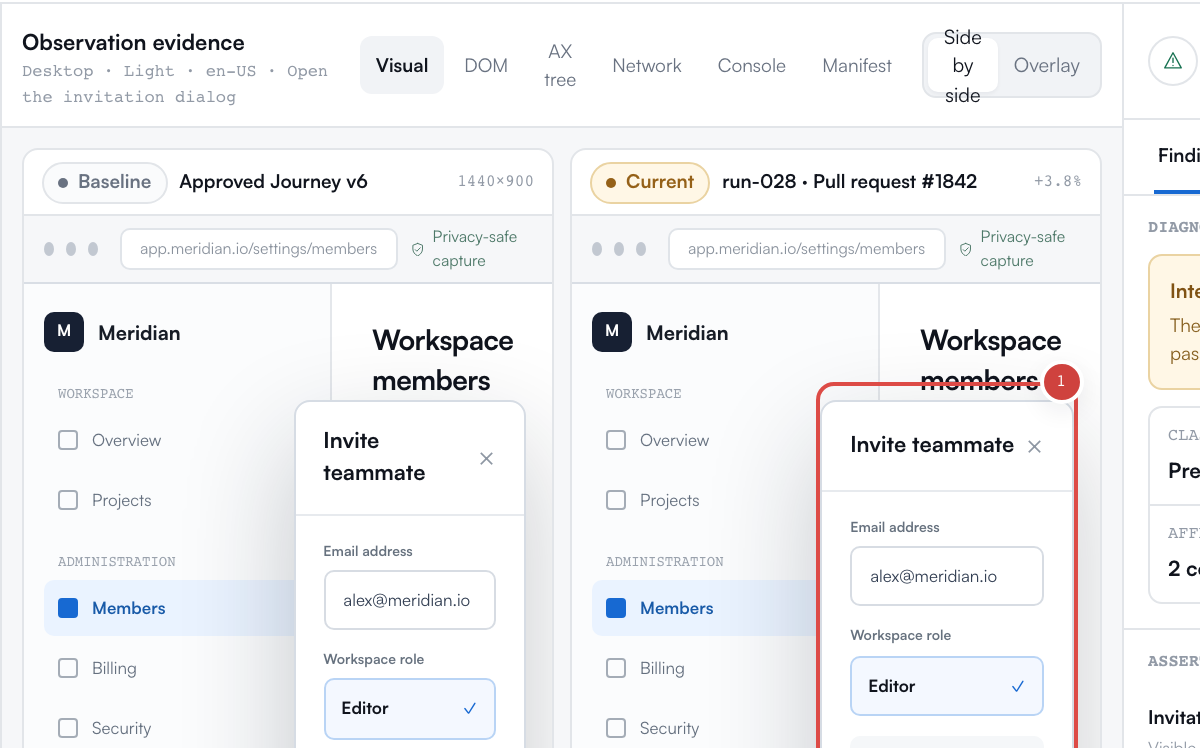Close the Current Invite teammate dialog
The height and width of the screenshot is (748, 1200).
(1035, 446)
